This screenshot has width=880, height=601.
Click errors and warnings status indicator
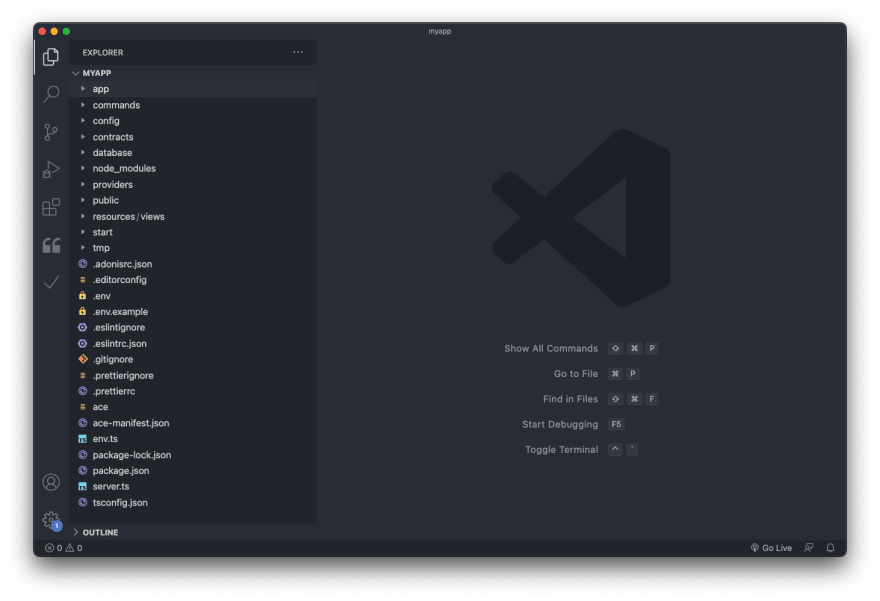click(63, 548)
